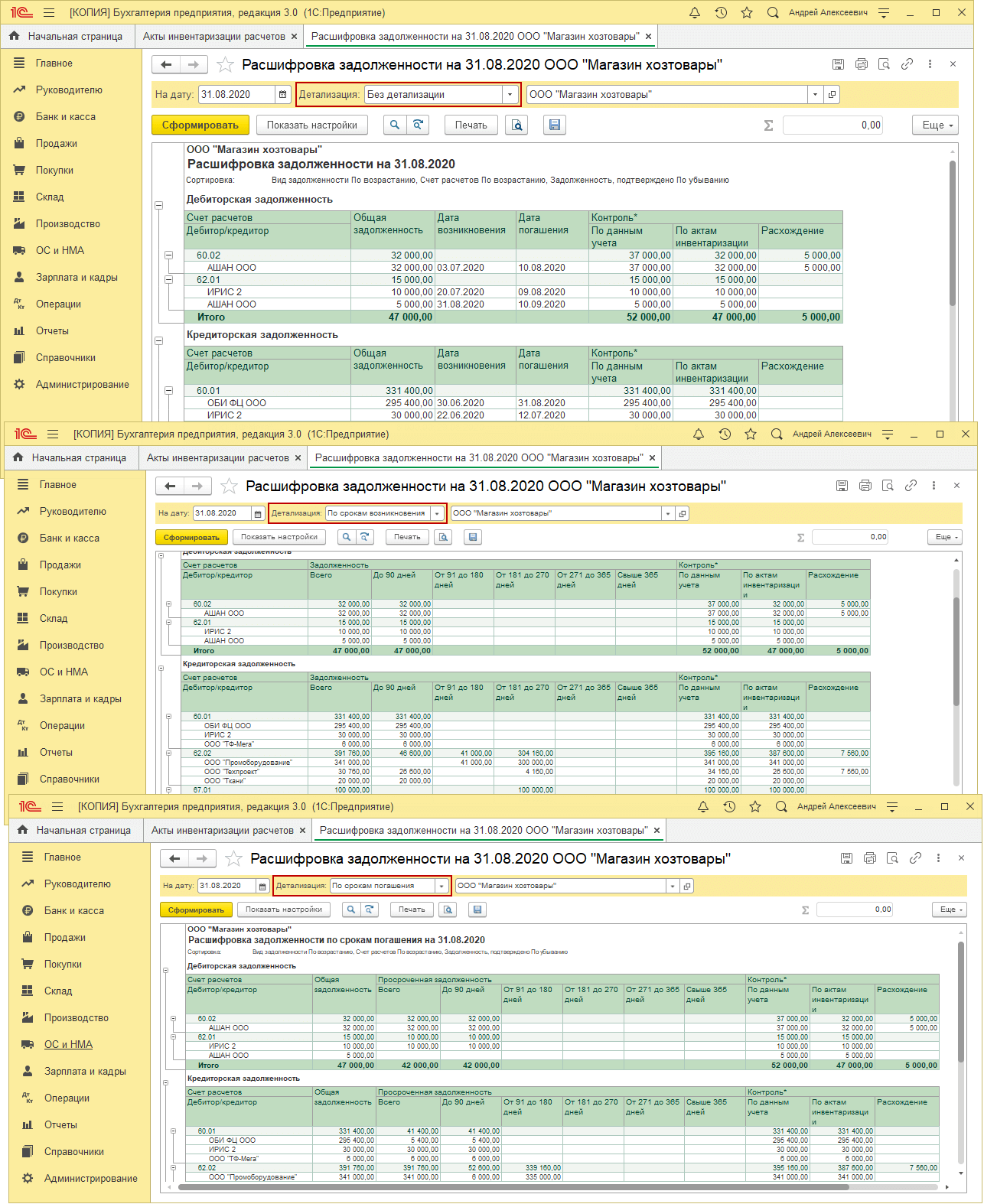Open Начальная страница tab in bottom window
The image size is (984, 1204).
click(75, 831)
